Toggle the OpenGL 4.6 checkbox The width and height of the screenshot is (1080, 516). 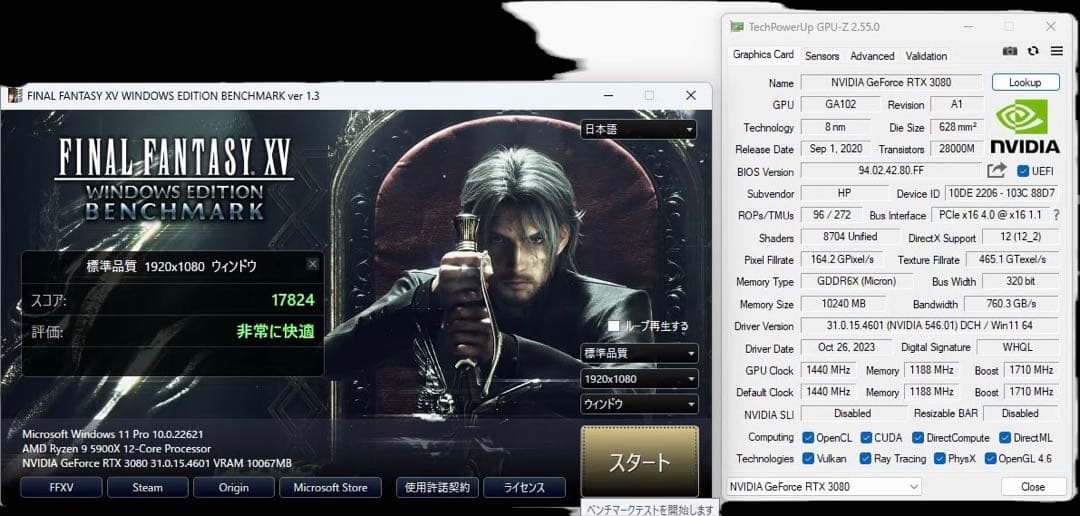[x=991, y=458]
